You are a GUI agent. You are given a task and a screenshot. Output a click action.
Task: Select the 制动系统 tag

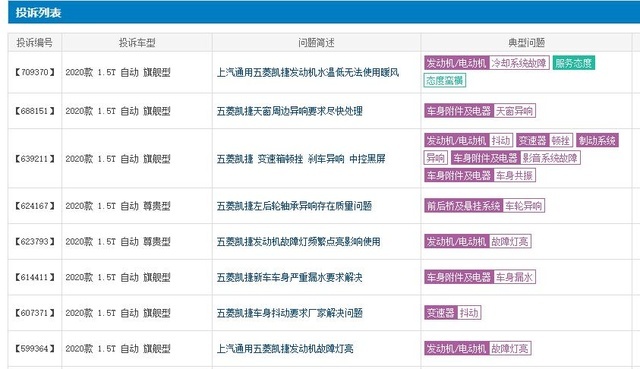597,140
